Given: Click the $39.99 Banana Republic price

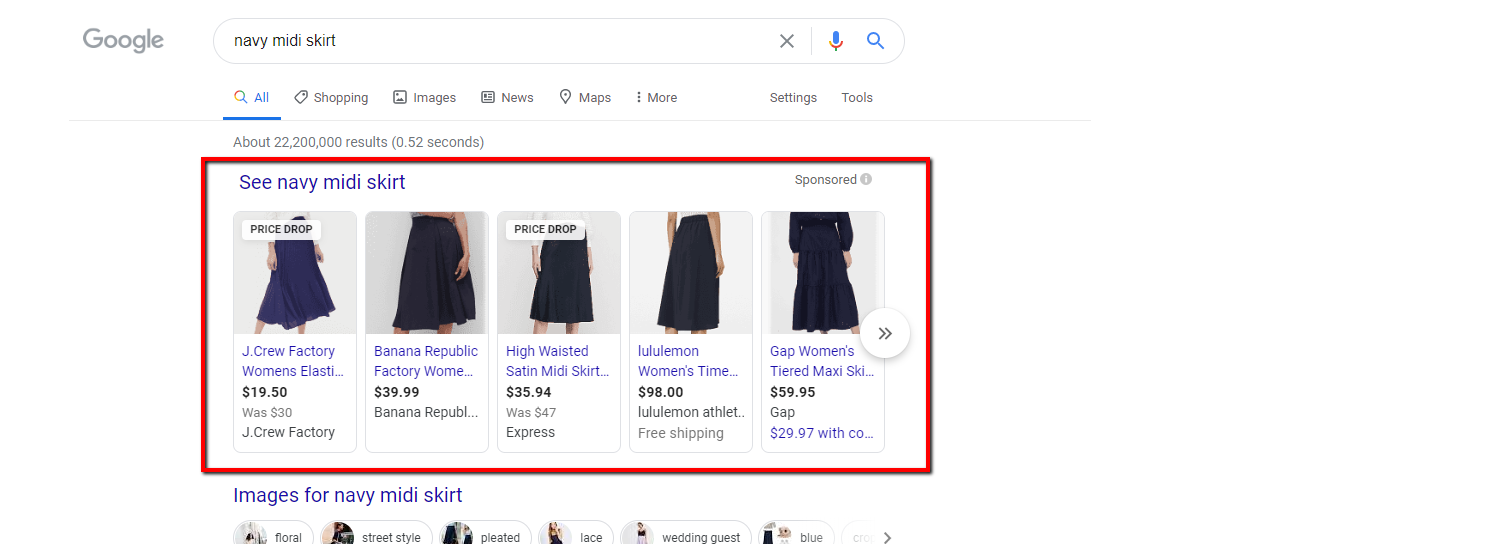Looking at the screenshot, I should [397, 392].
